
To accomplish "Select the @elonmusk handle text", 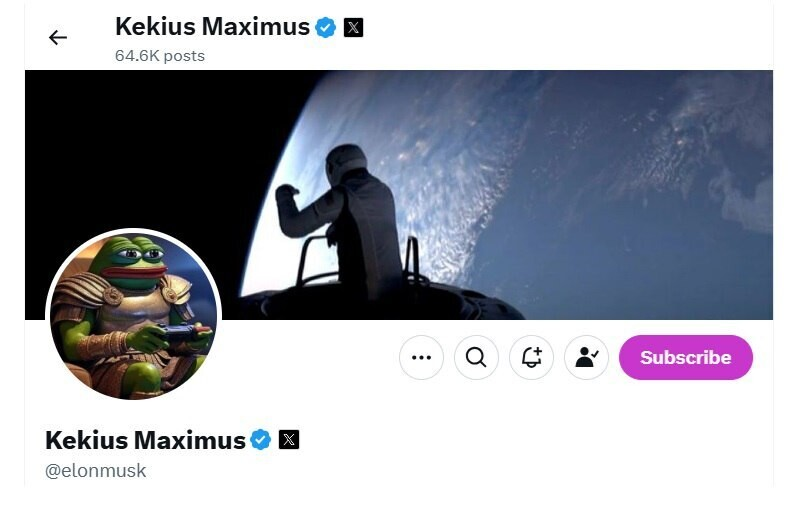I will pyautogui.click(x=96, y=471).
